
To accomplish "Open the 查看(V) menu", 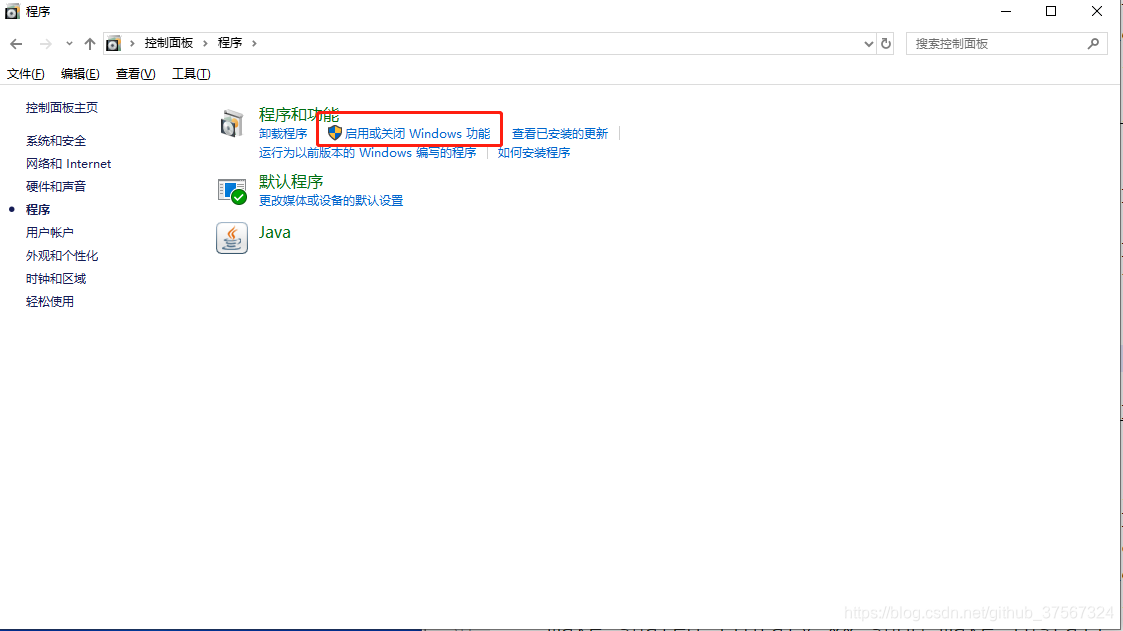I will [x=135, y=74].
